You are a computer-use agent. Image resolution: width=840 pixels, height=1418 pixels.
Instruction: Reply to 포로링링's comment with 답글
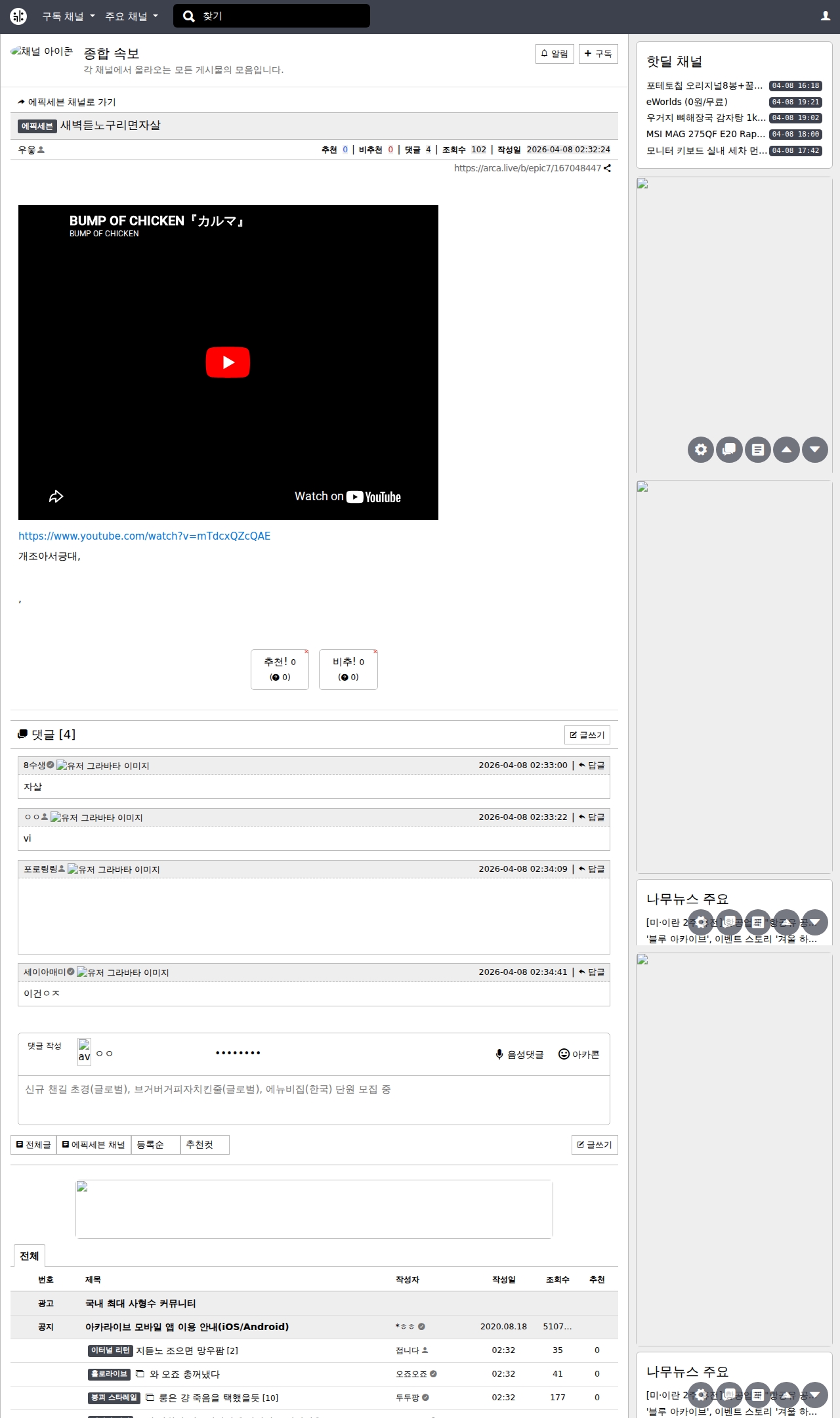[x=592, y=869]
